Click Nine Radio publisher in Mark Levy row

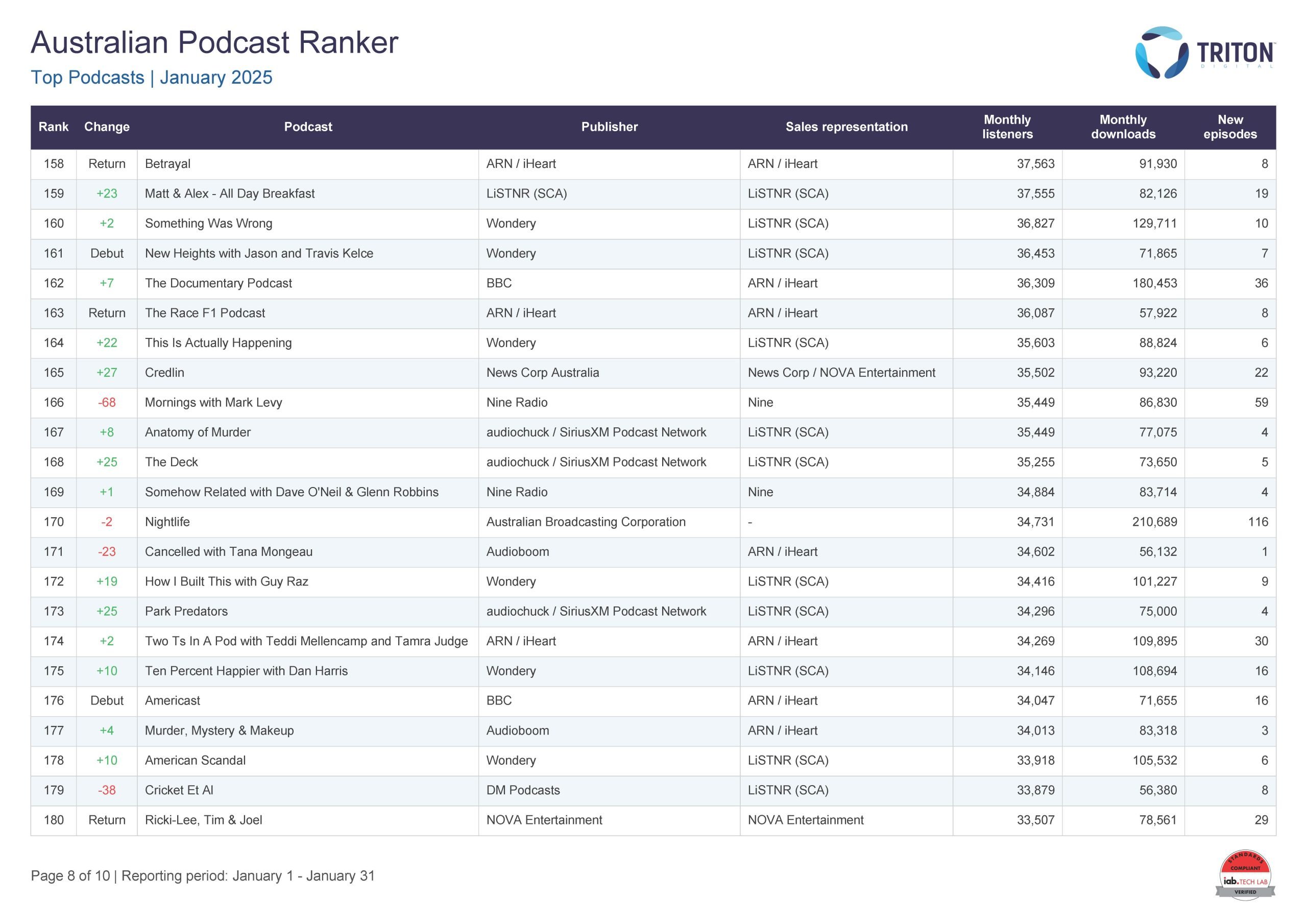(517, 402)
